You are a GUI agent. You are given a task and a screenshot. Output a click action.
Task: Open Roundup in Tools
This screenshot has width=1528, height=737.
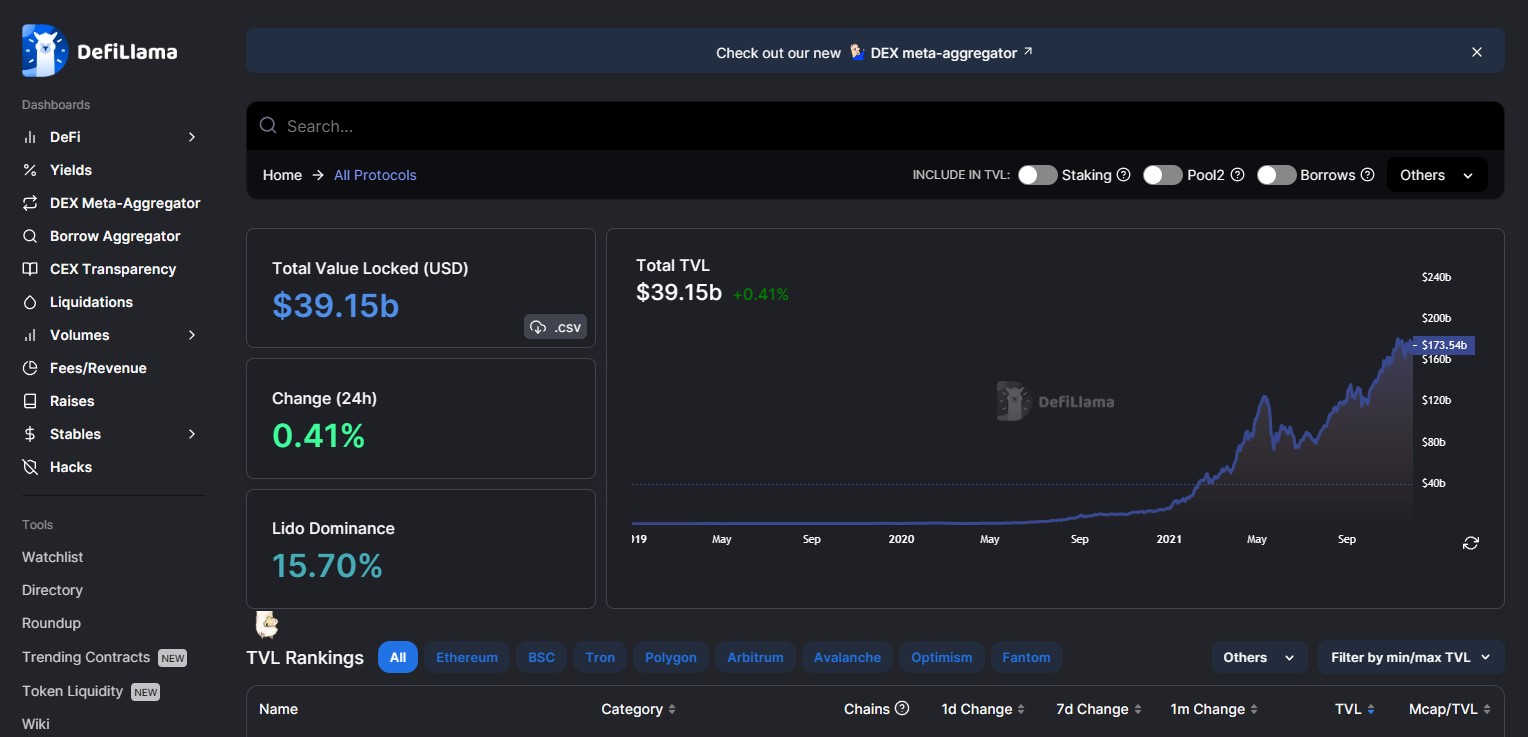click(51, 623)
